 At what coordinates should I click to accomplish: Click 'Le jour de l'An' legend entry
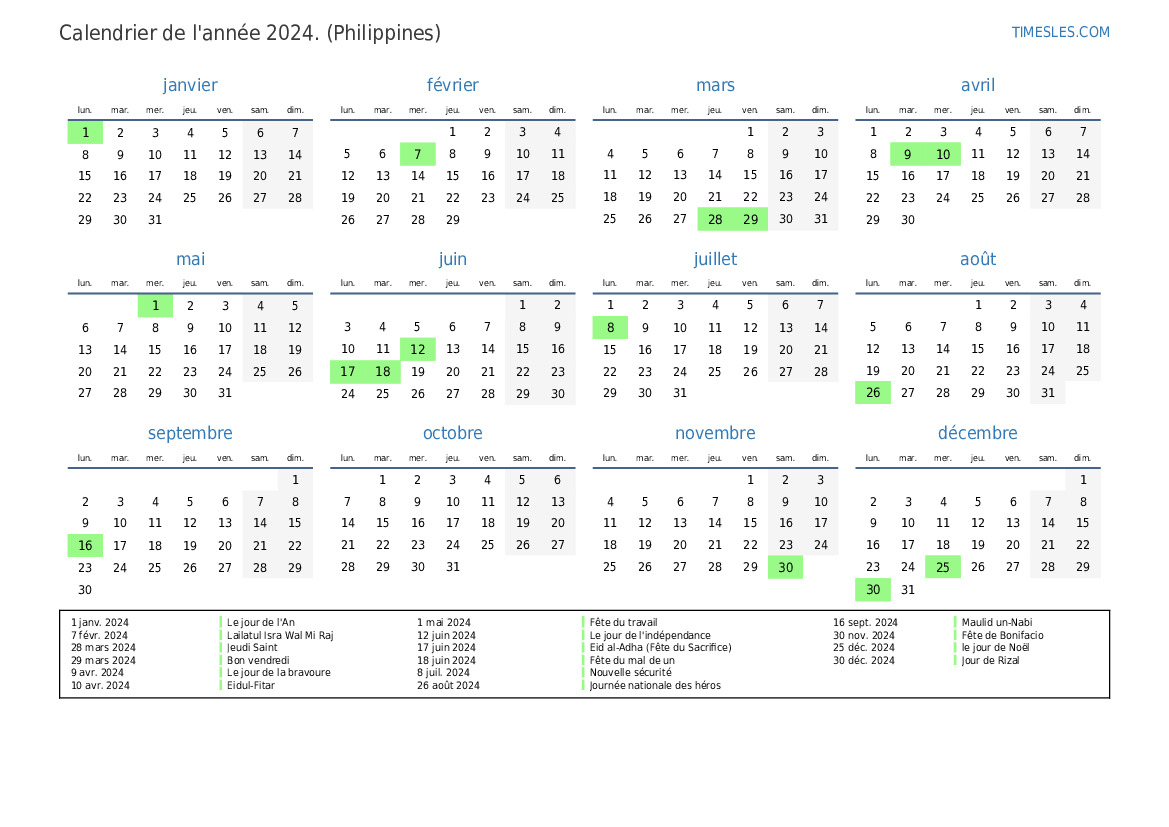tap(261, 622)
